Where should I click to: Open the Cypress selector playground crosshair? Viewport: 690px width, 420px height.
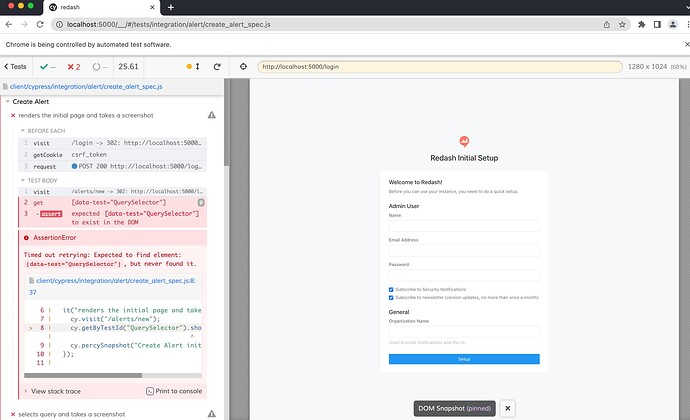coord(243,66)
